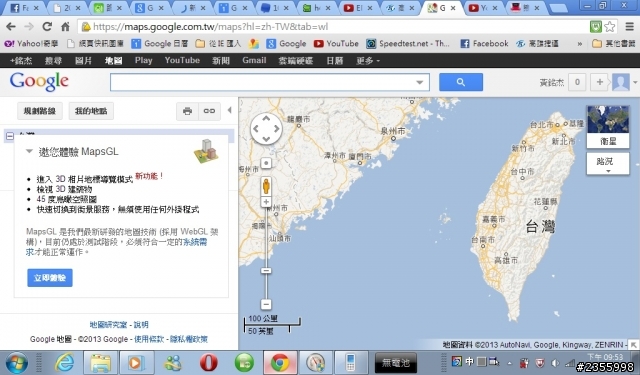Screen dimensions: 640x375
Task: Open Gmail from the black Google bar
Action: point(254,60)
